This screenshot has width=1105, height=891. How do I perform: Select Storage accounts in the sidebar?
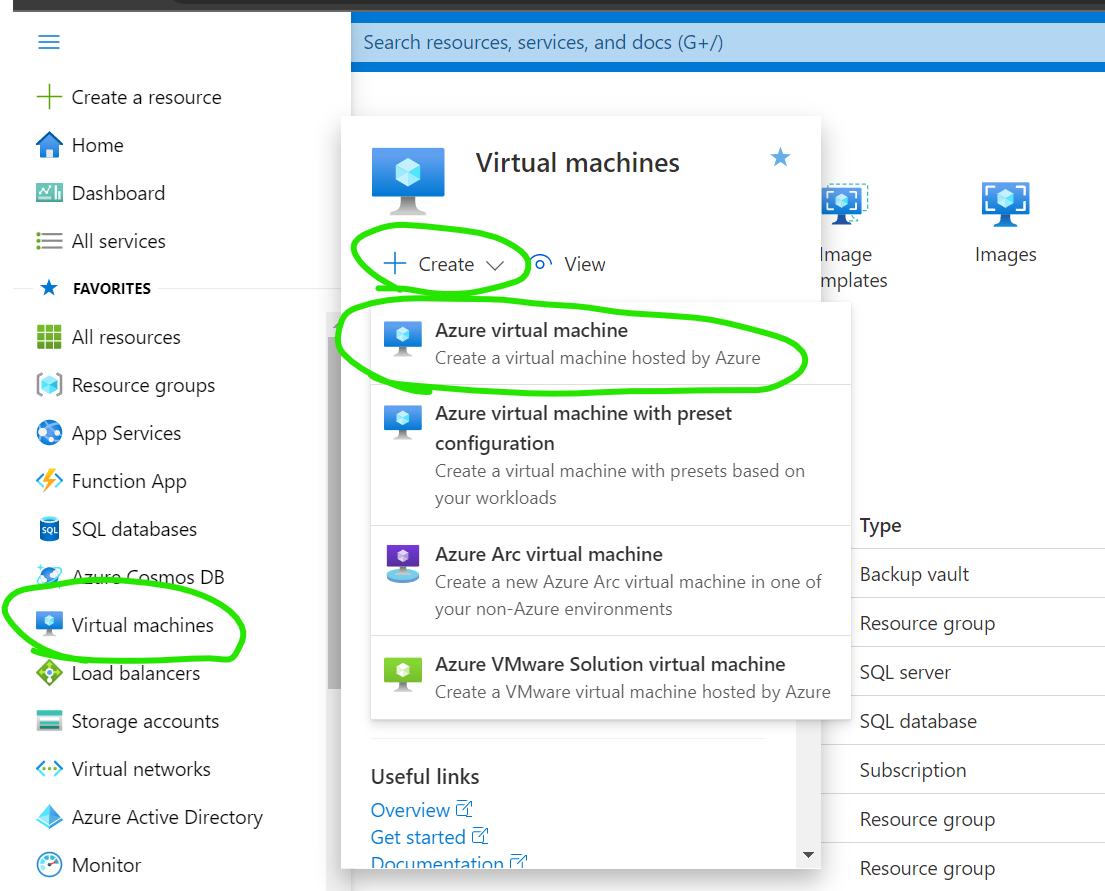click(144, 721)
